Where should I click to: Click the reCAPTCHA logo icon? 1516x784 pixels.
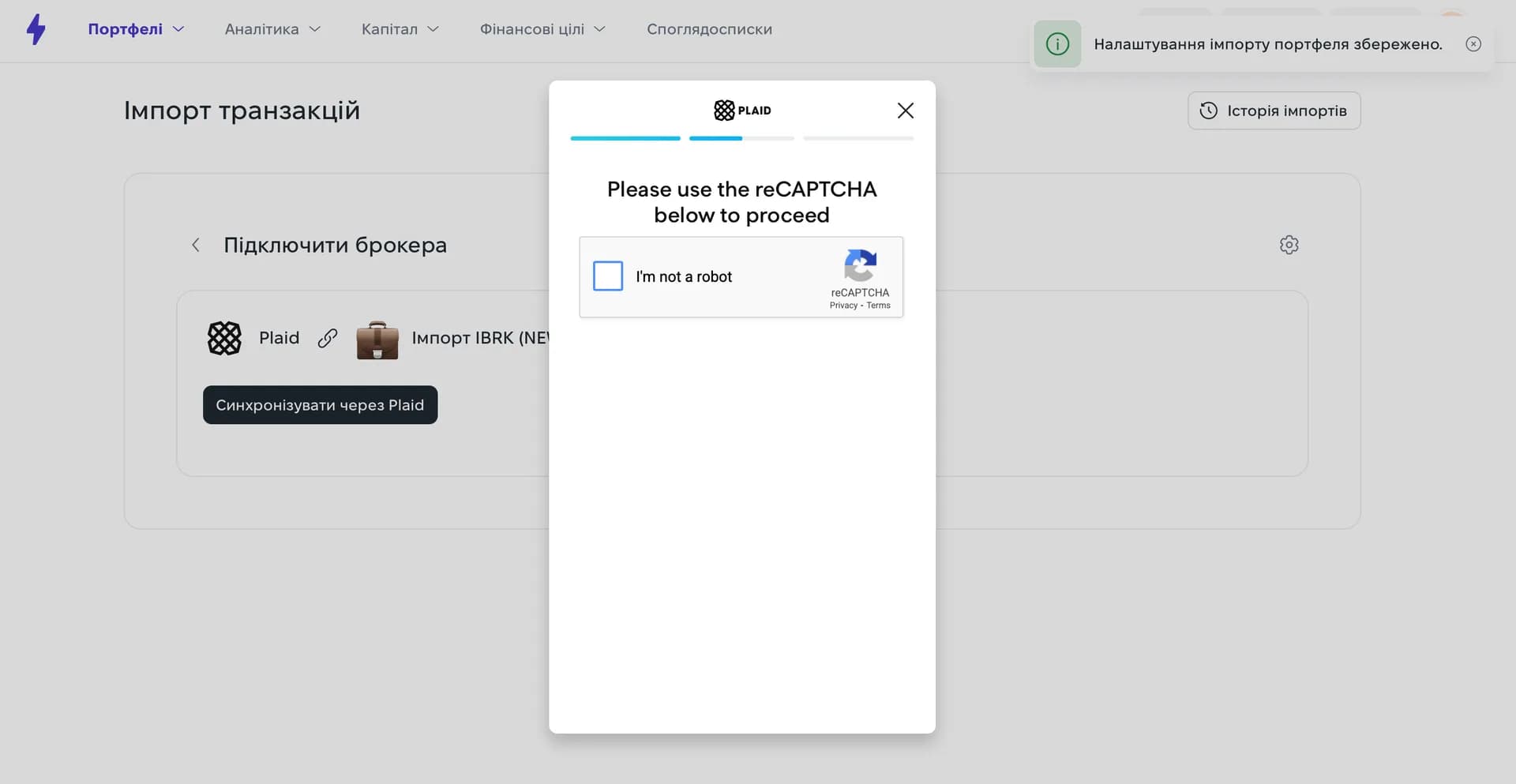click(x=860, y=265)
